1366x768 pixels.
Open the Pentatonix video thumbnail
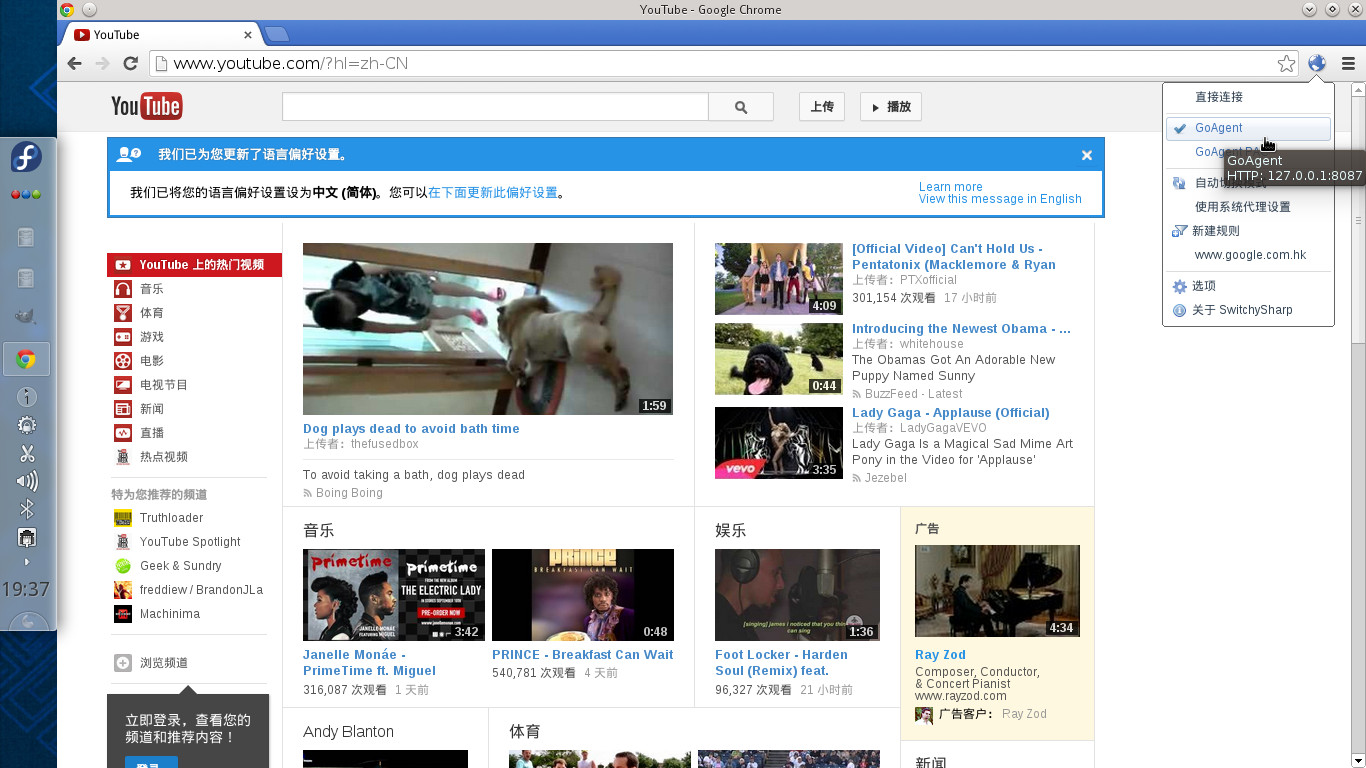coord(779,279)
